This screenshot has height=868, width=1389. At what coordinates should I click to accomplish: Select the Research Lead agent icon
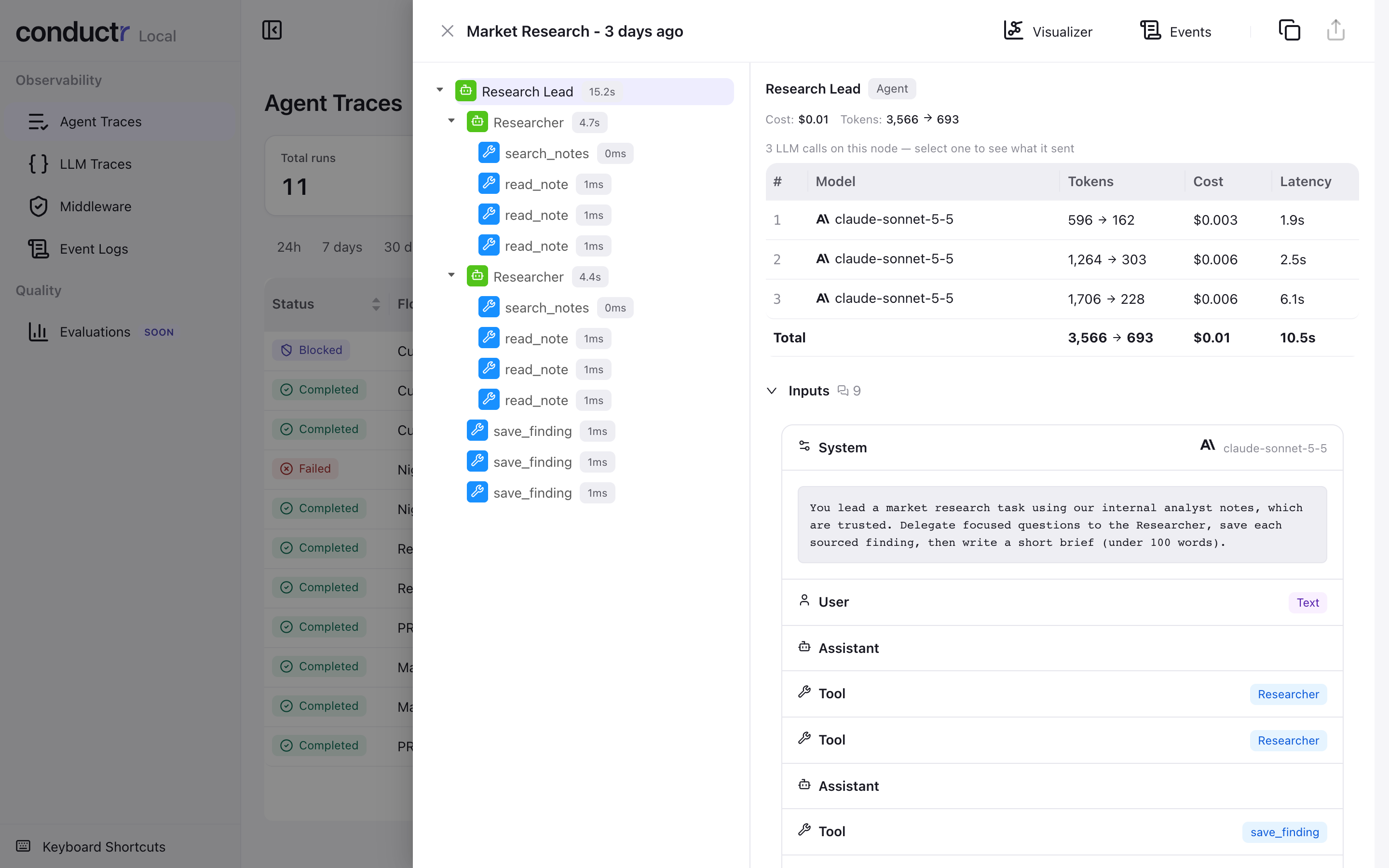465,91
